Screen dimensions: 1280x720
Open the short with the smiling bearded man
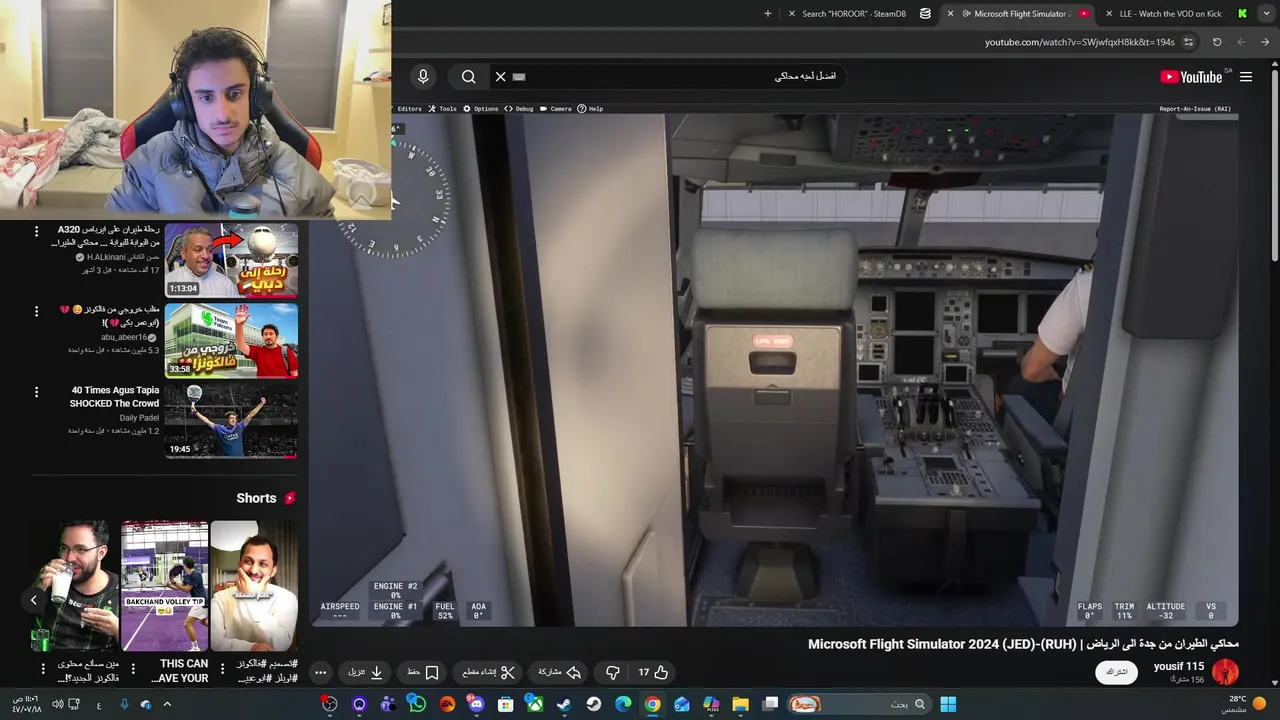(x=254, y=586)
